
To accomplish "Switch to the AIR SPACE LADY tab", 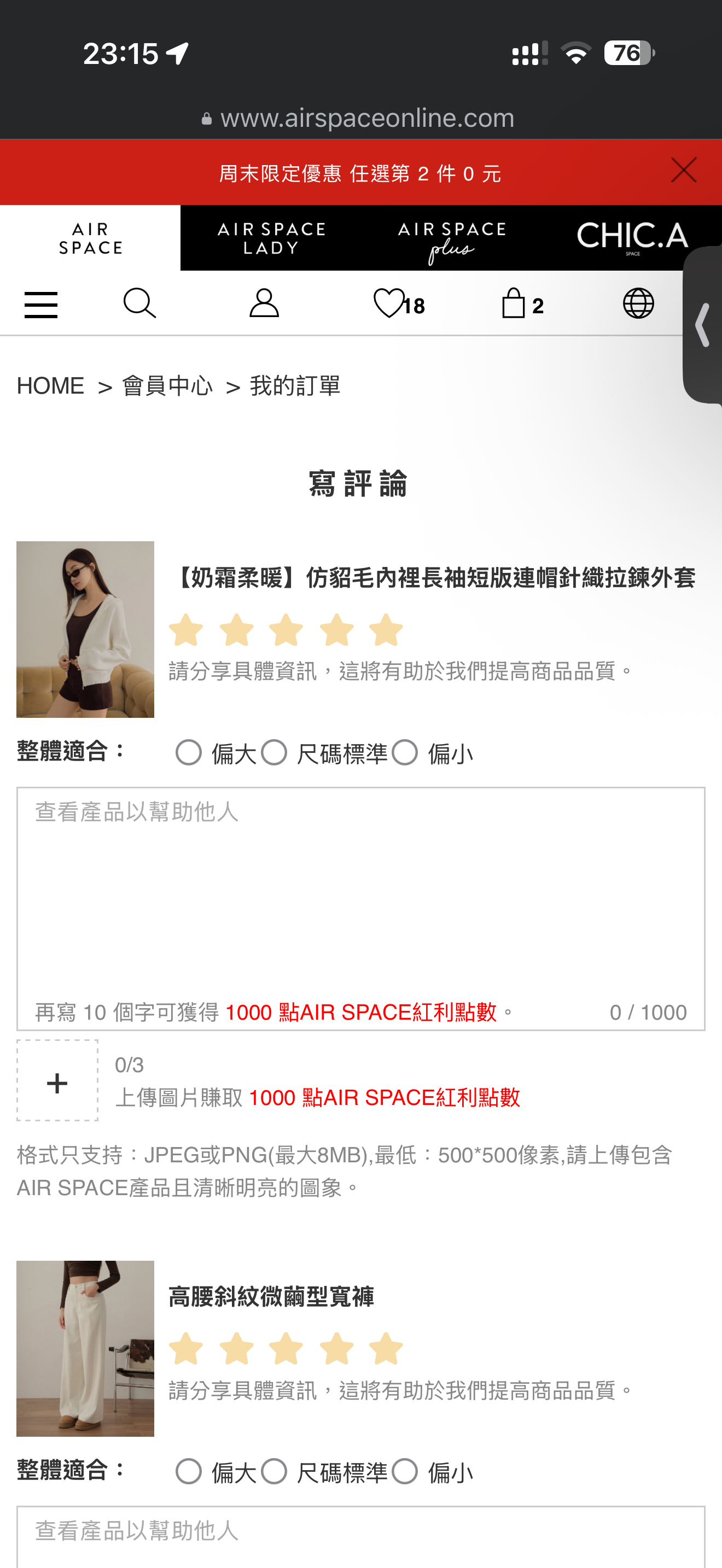I will pyautogui.click(x=271, y=238).
